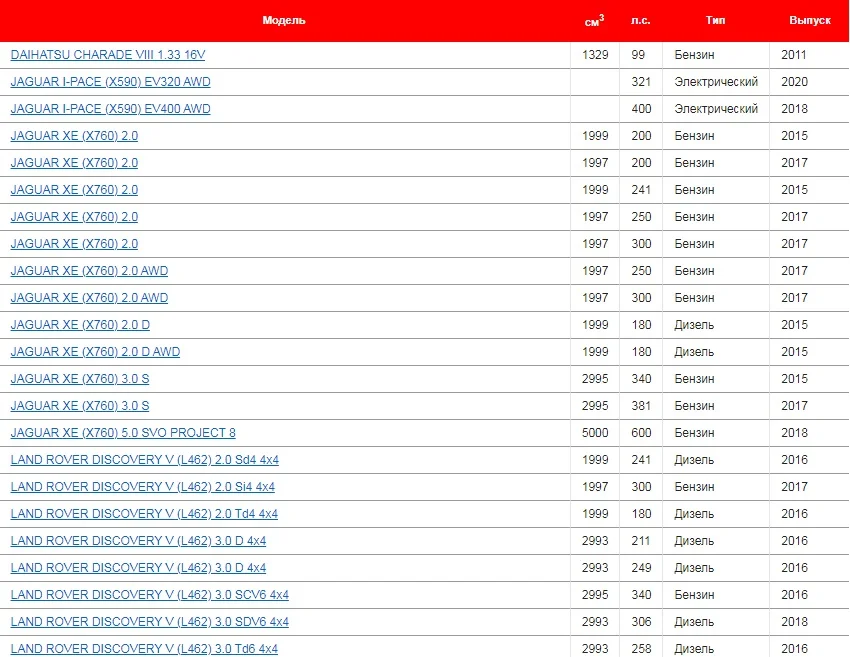This screenshot has height=657, width=850.
Task: Open the DAIHATSU CHARADE VIII 1.33 16V link
Action: tap(108, 55)
